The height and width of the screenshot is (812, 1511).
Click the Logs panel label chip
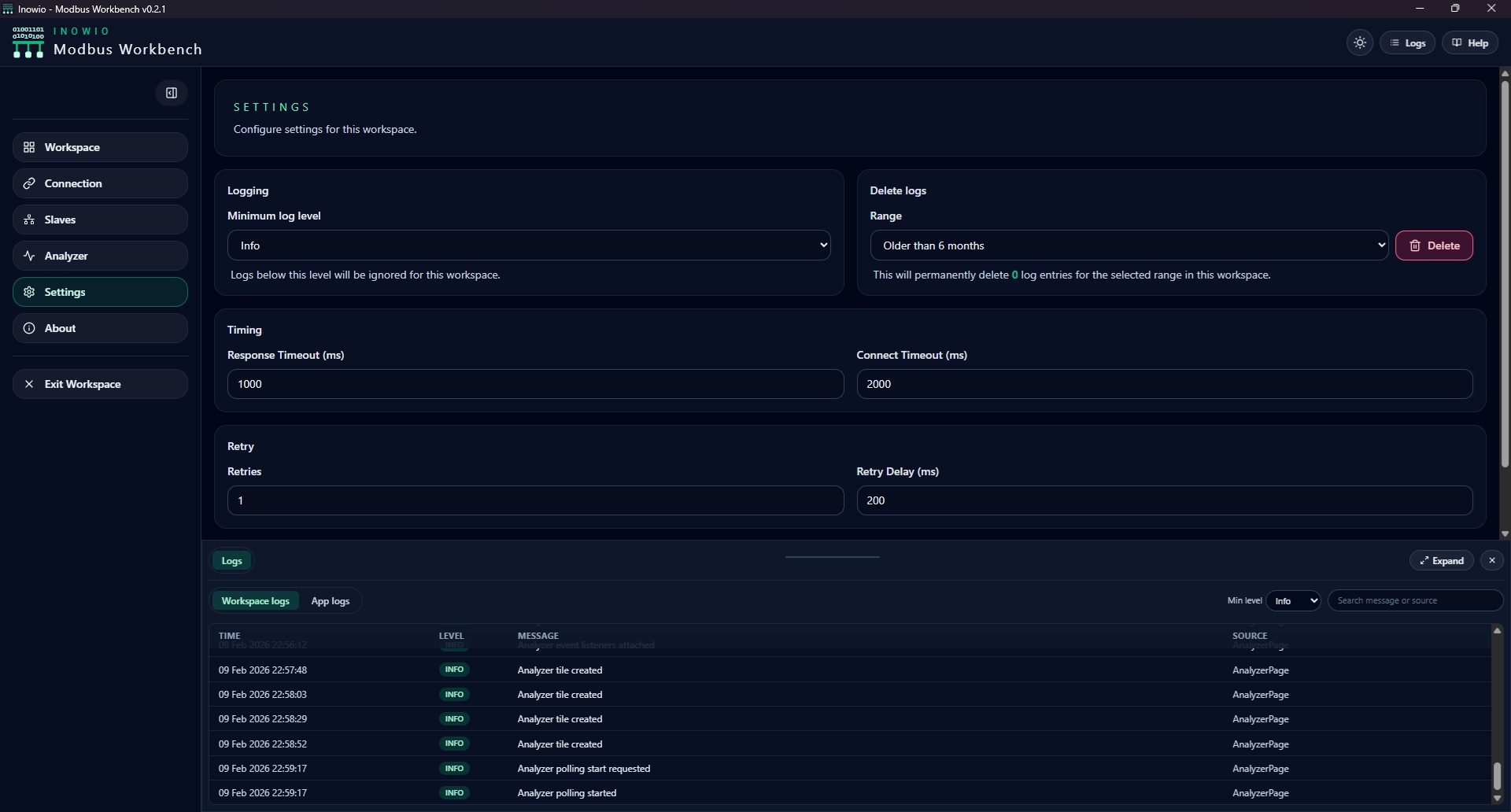232,561
